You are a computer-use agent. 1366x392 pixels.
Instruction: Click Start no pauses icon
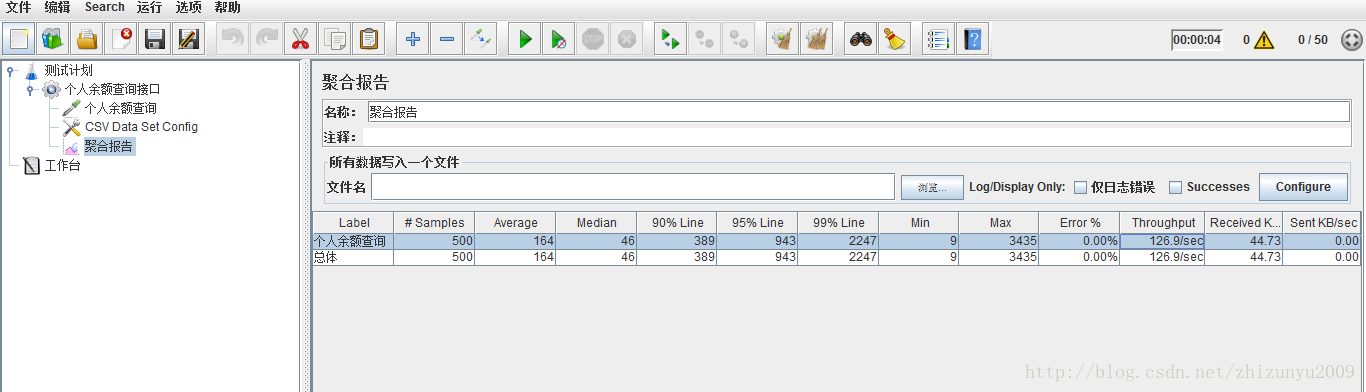[559, 40]
